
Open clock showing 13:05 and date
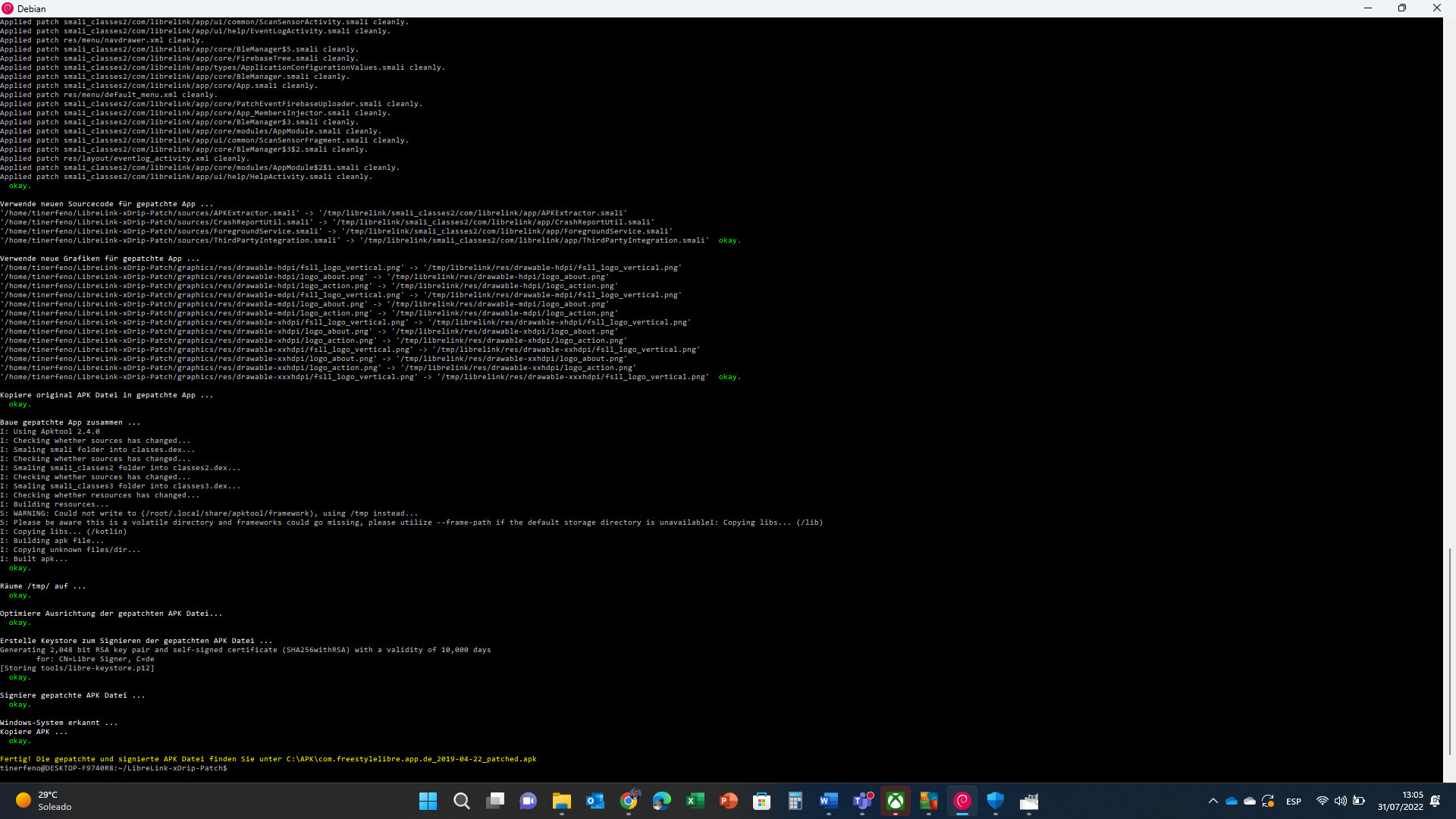(x=1400, y=801)
